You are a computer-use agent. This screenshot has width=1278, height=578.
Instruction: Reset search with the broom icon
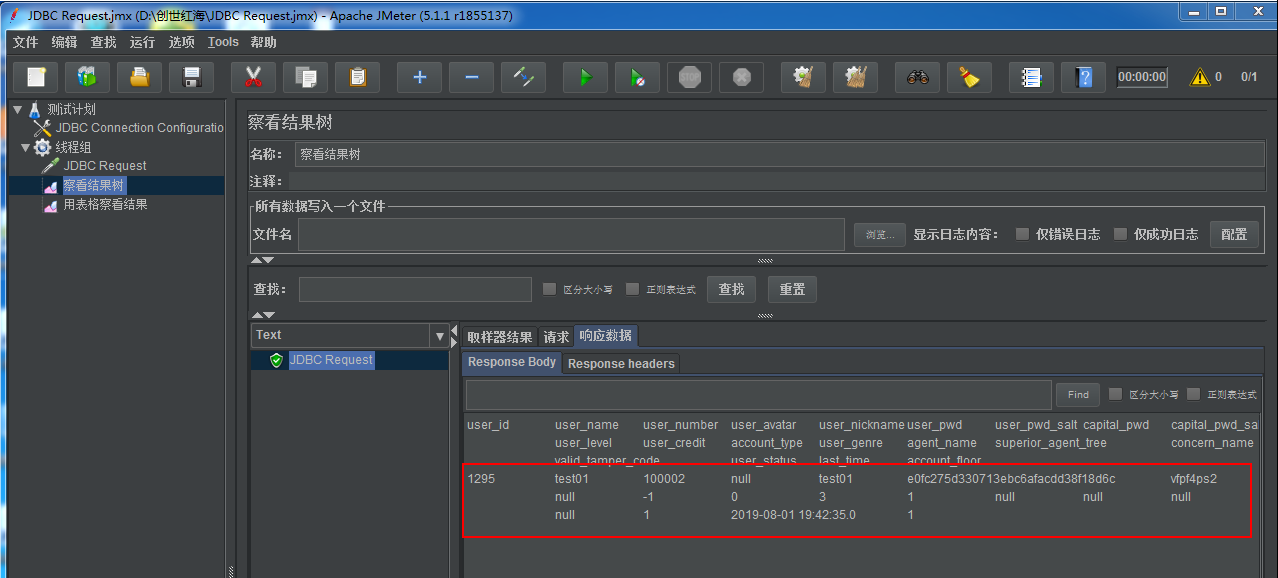coord(969,77)
